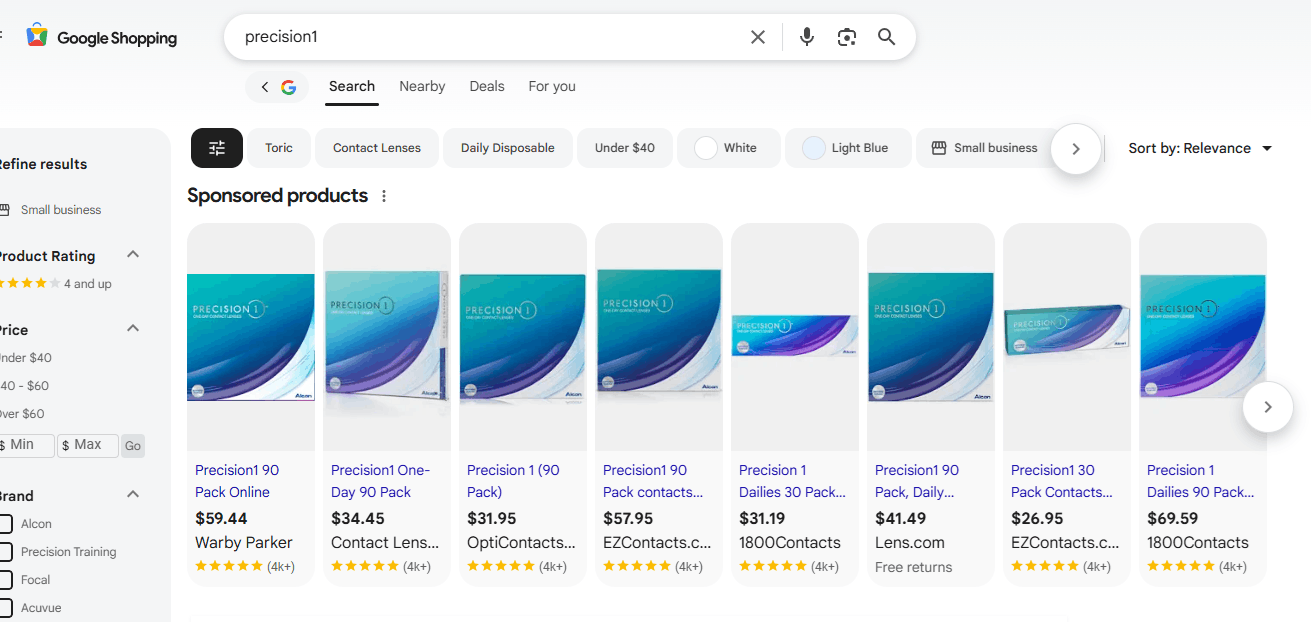Submit search with the magnifying glass icon
The height and width of the screenshot is (622, 1311).
[886, 37]
